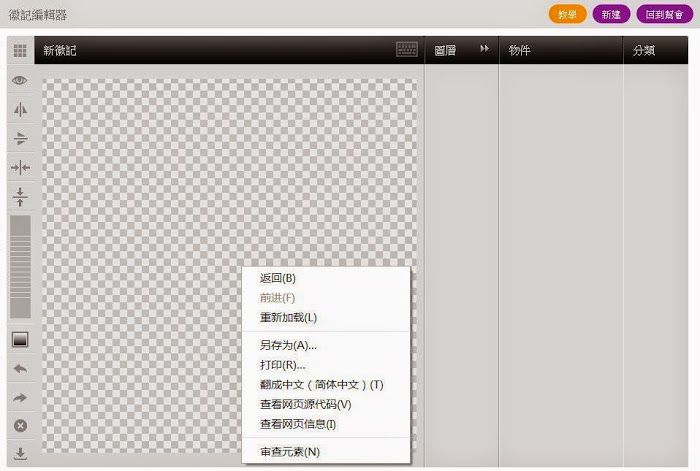
Task: Choose 打印(R)... in context menu
Action: [x=325, y=365]
